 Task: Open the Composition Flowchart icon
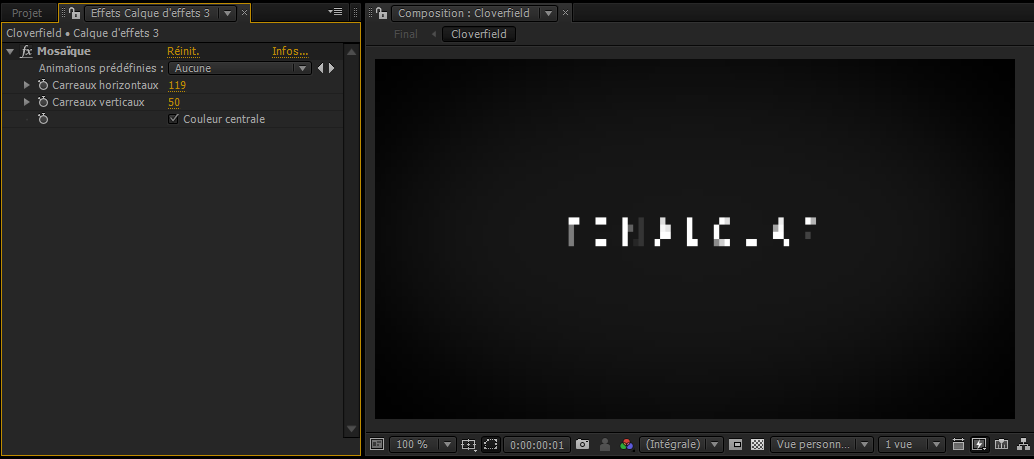[x=1023, y=444]
